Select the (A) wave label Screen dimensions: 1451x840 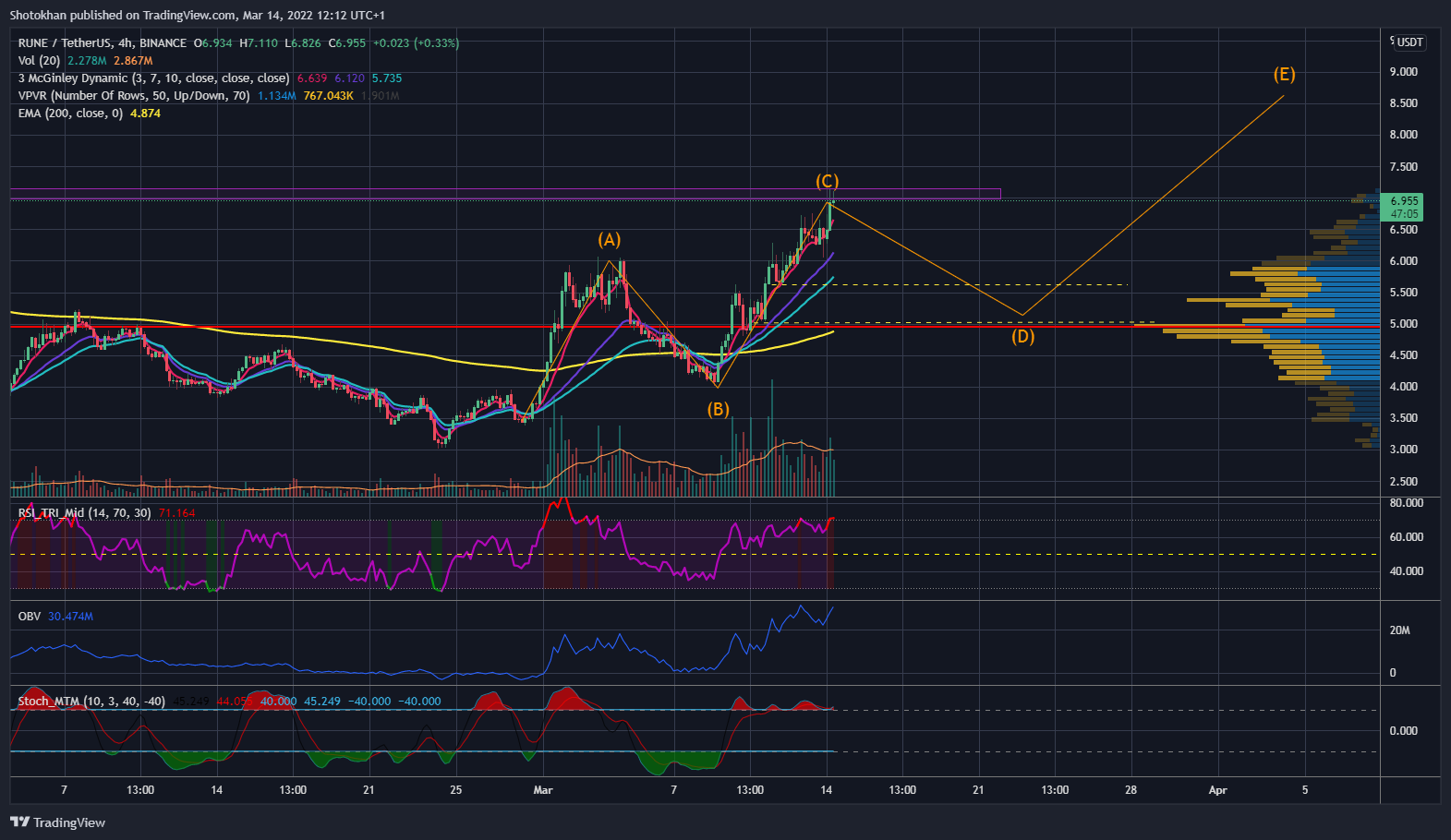[x=609, y=240]
